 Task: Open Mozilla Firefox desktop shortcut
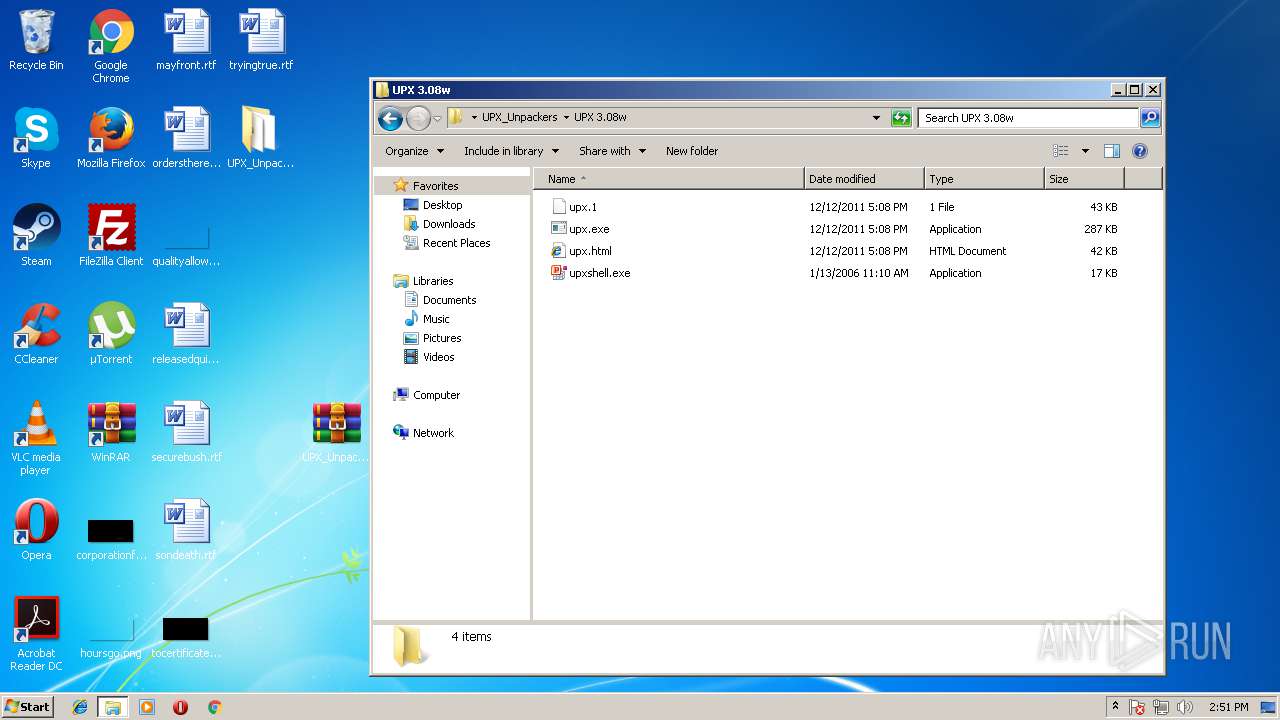pyautogui.click(x=111, y=138)
